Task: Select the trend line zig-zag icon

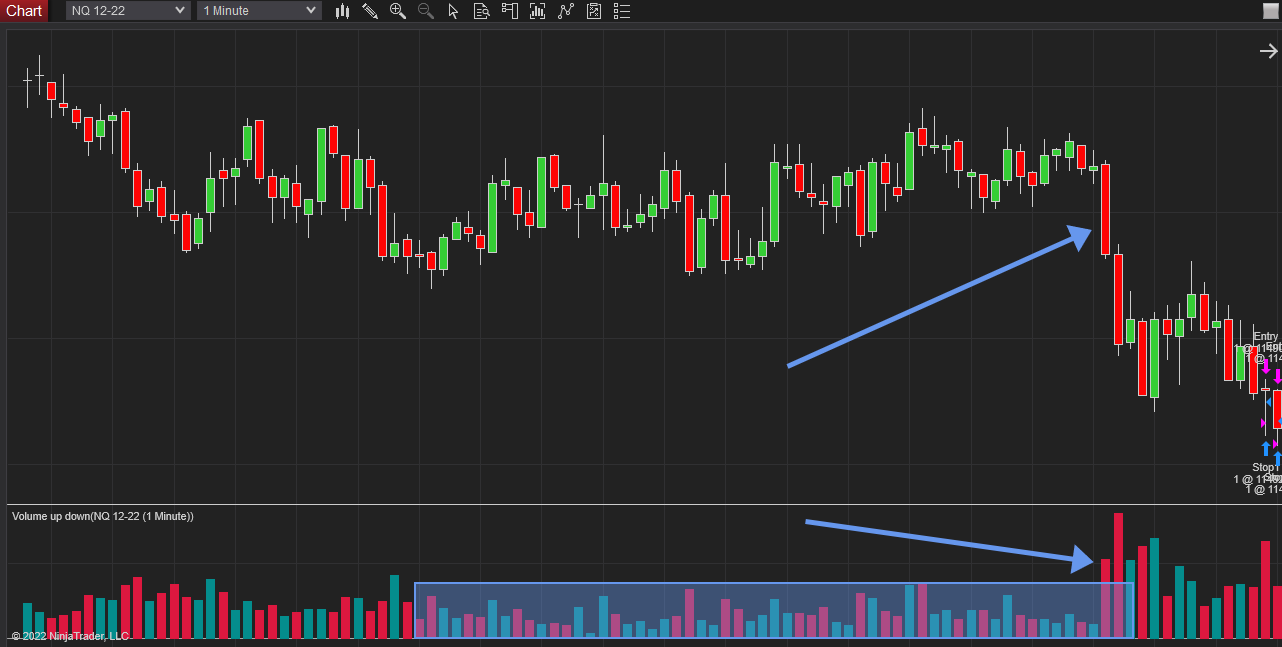Action: [x=565, y=11]
